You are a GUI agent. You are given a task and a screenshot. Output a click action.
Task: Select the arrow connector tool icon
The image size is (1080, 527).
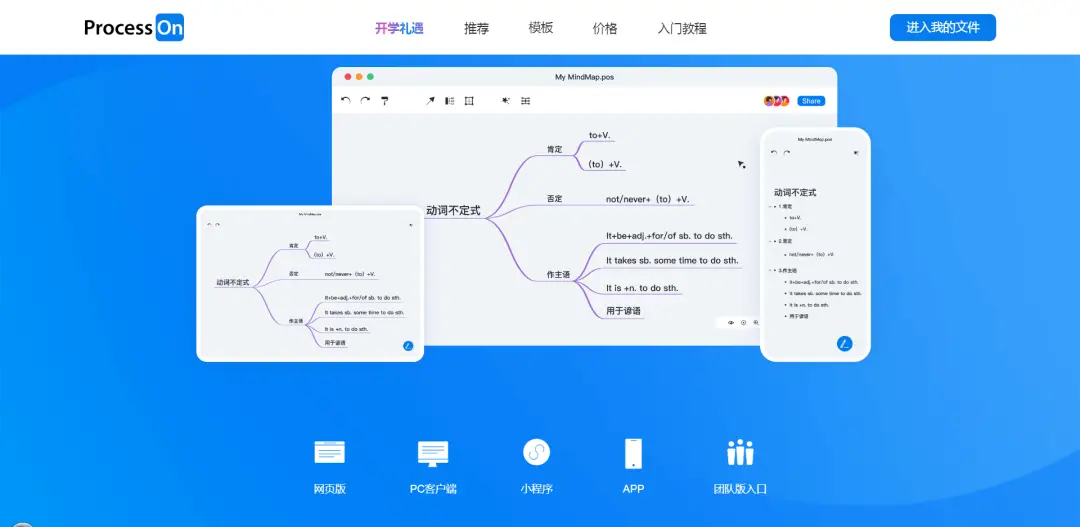(430, 101)
